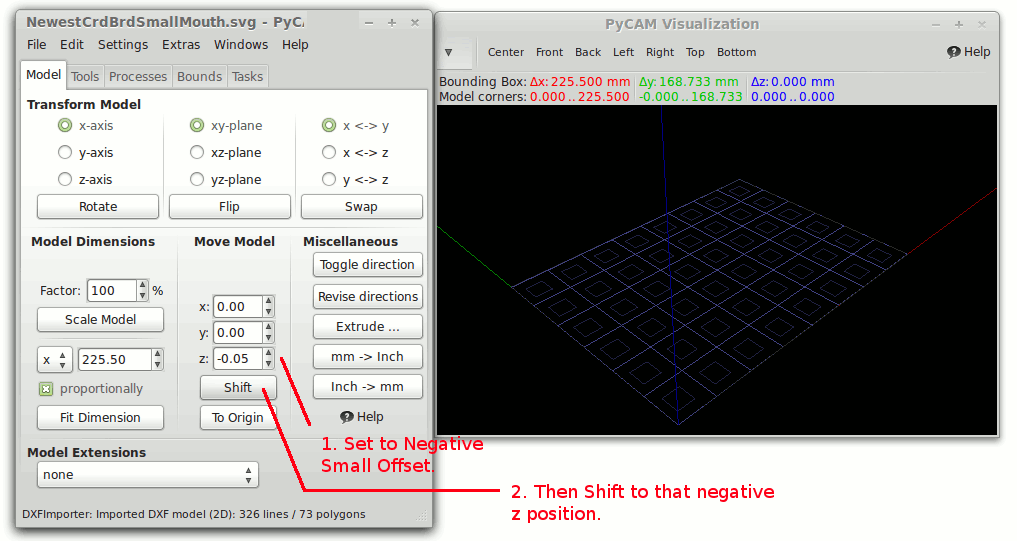This screenshot has height=541, width=1017.
Task: Click the 225.50 dimension stepper arrows
Action: point(158,359)
